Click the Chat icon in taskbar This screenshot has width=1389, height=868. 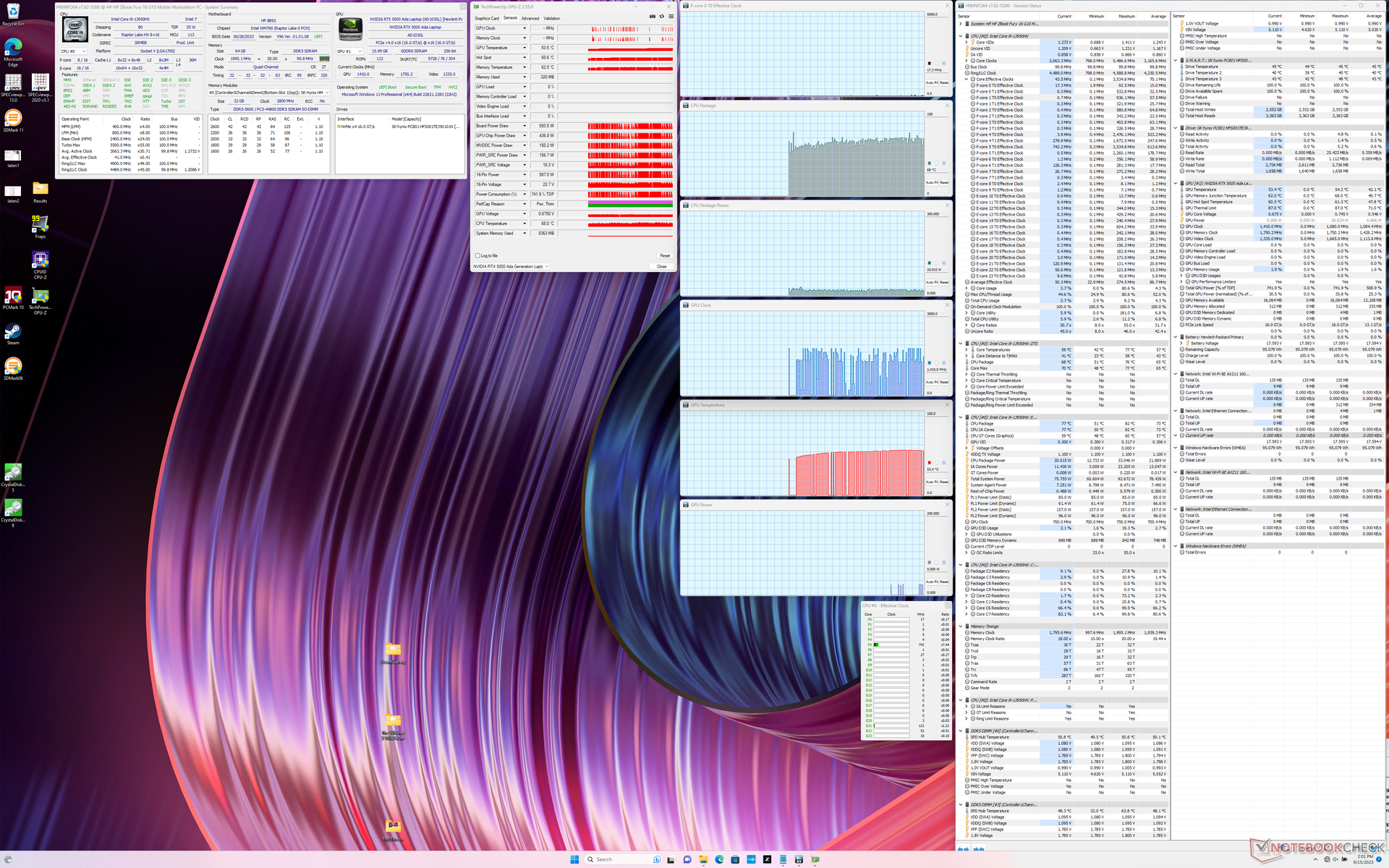pos(687,859)
